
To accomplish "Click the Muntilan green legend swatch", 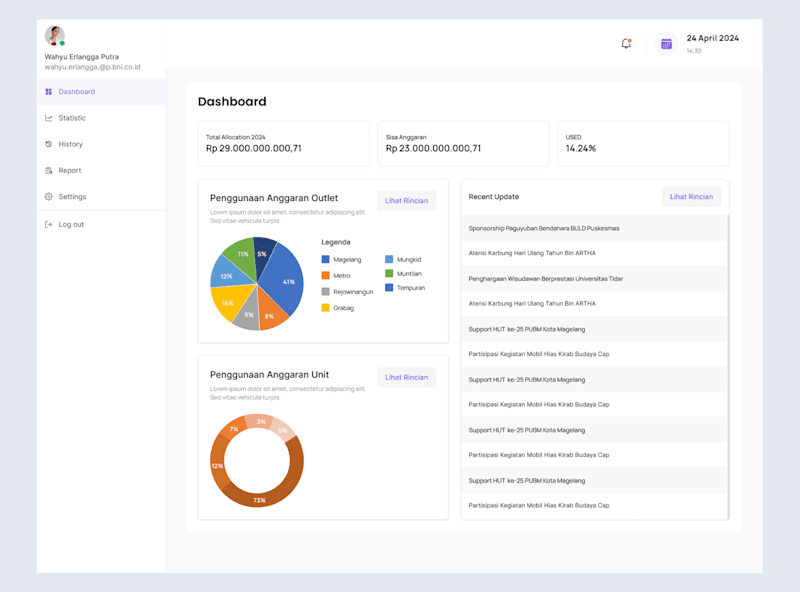I will [x=389, y=274].
